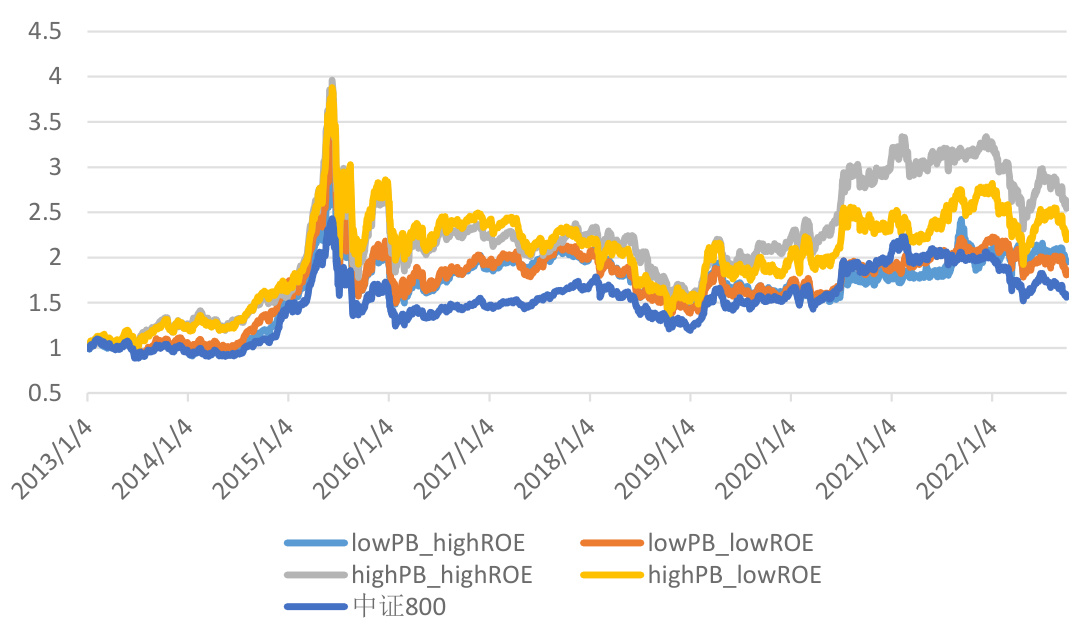1080x630 pixels.
Task: Select the lowPB_lowROE legend label
Action: [731, 543]
